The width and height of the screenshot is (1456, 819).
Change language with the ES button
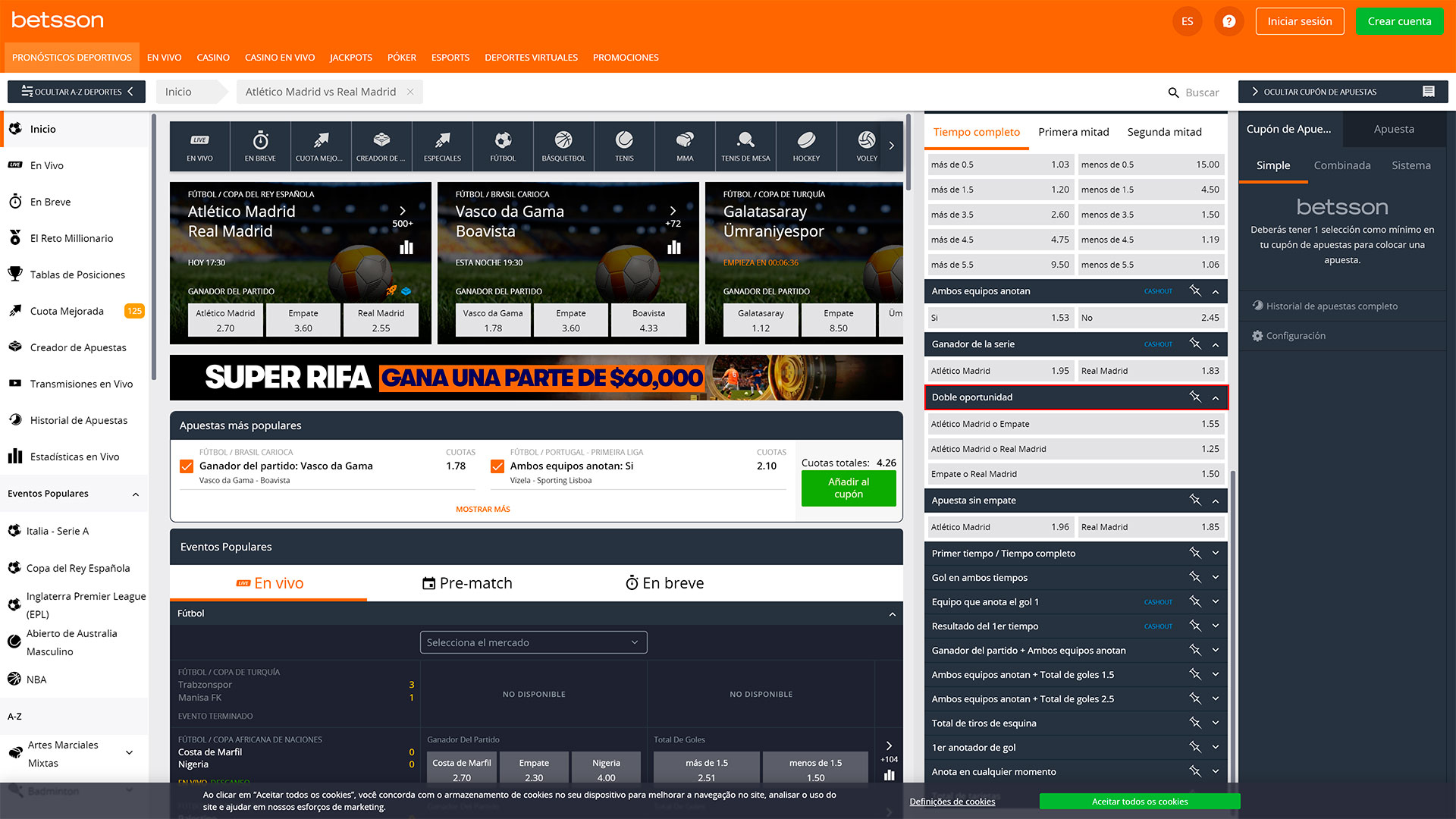[1187, 21]
